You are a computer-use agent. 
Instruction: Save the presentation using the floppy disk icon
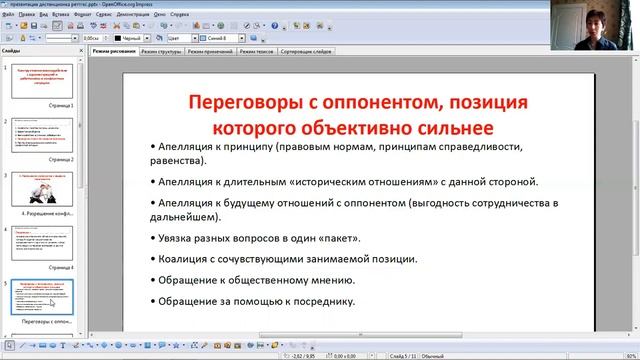coord(34,26)
